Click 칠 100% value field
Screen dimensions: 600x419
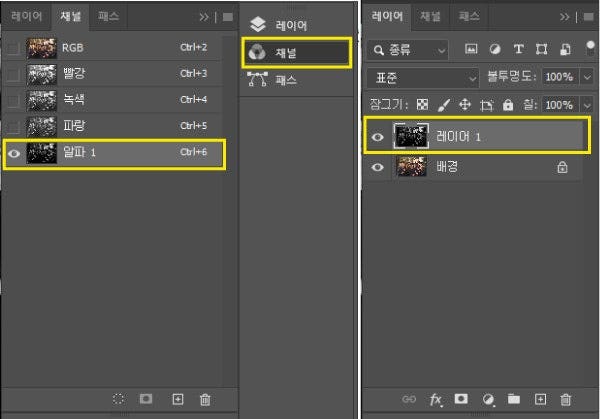click(x=559, y=105)
